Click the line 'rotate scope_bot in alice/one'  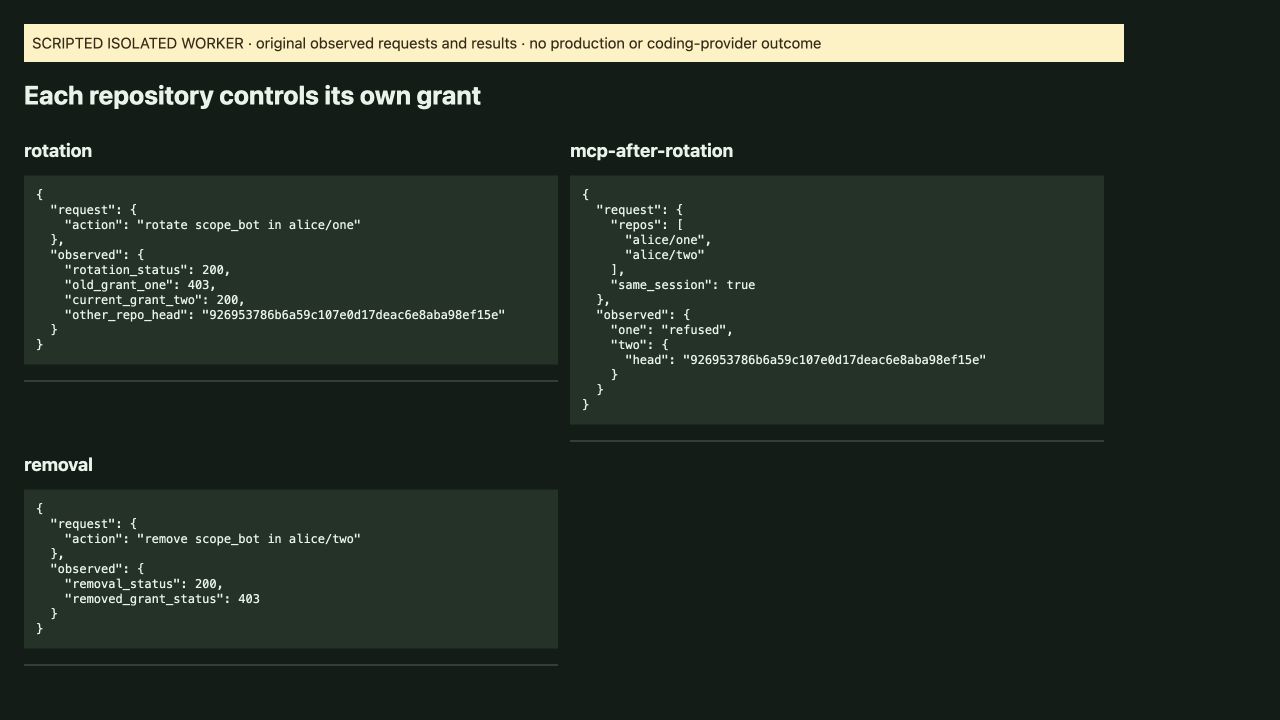212,225
